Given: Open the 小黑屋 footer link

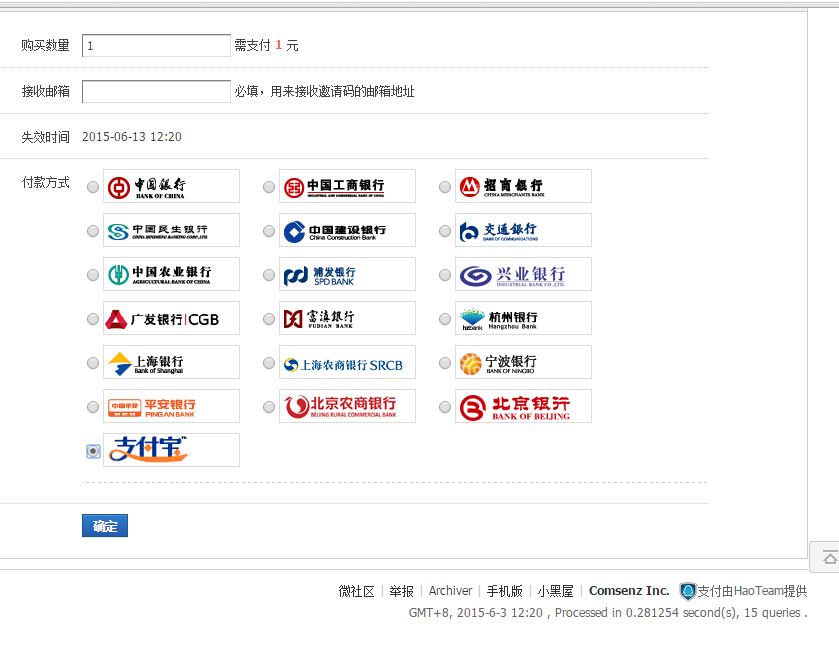Looking at the screenshot, I should pyautogui.click(x=555, y=591).
